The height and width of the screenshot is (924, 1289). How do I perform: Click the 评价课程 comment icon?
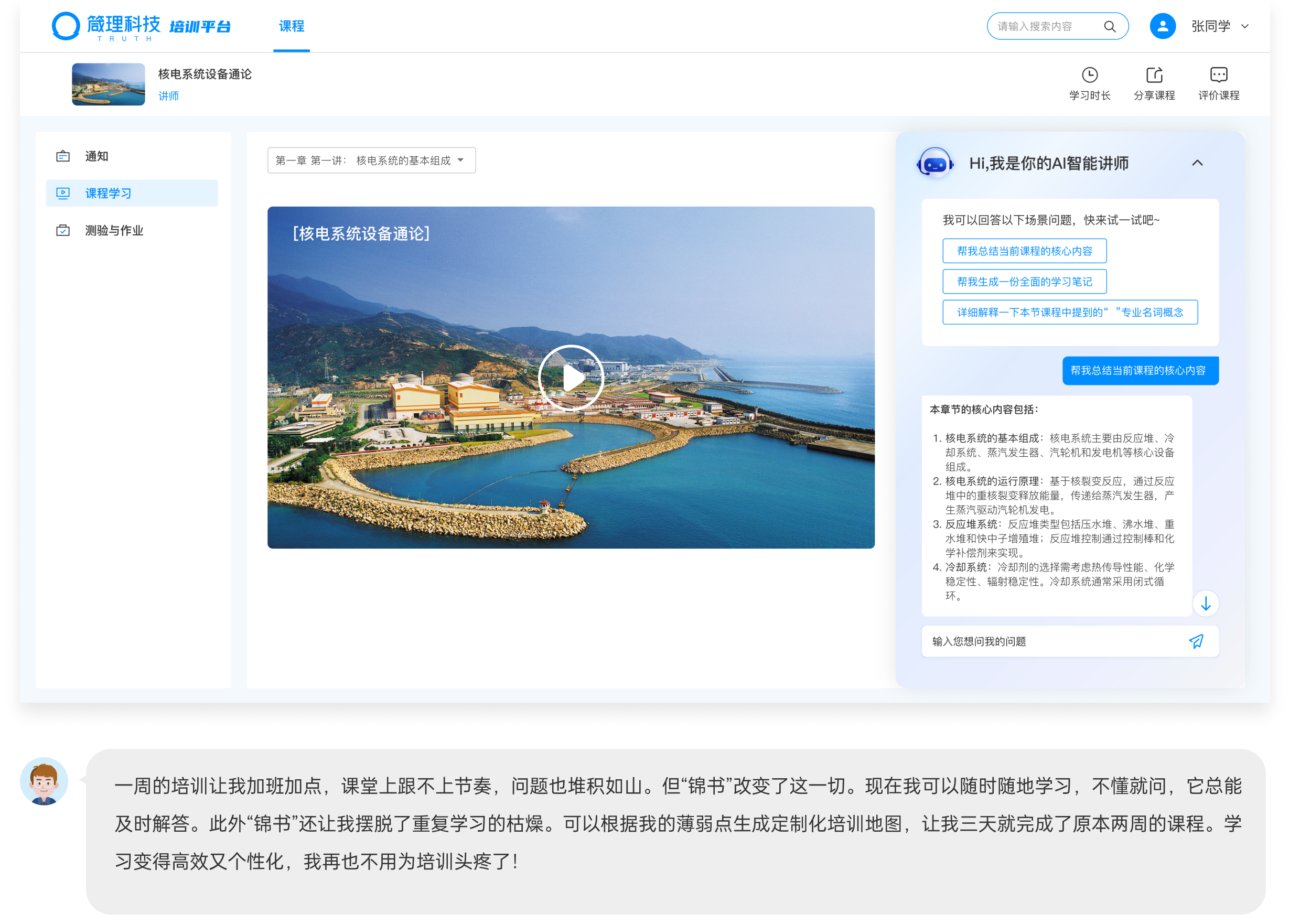click(1219, 75)
